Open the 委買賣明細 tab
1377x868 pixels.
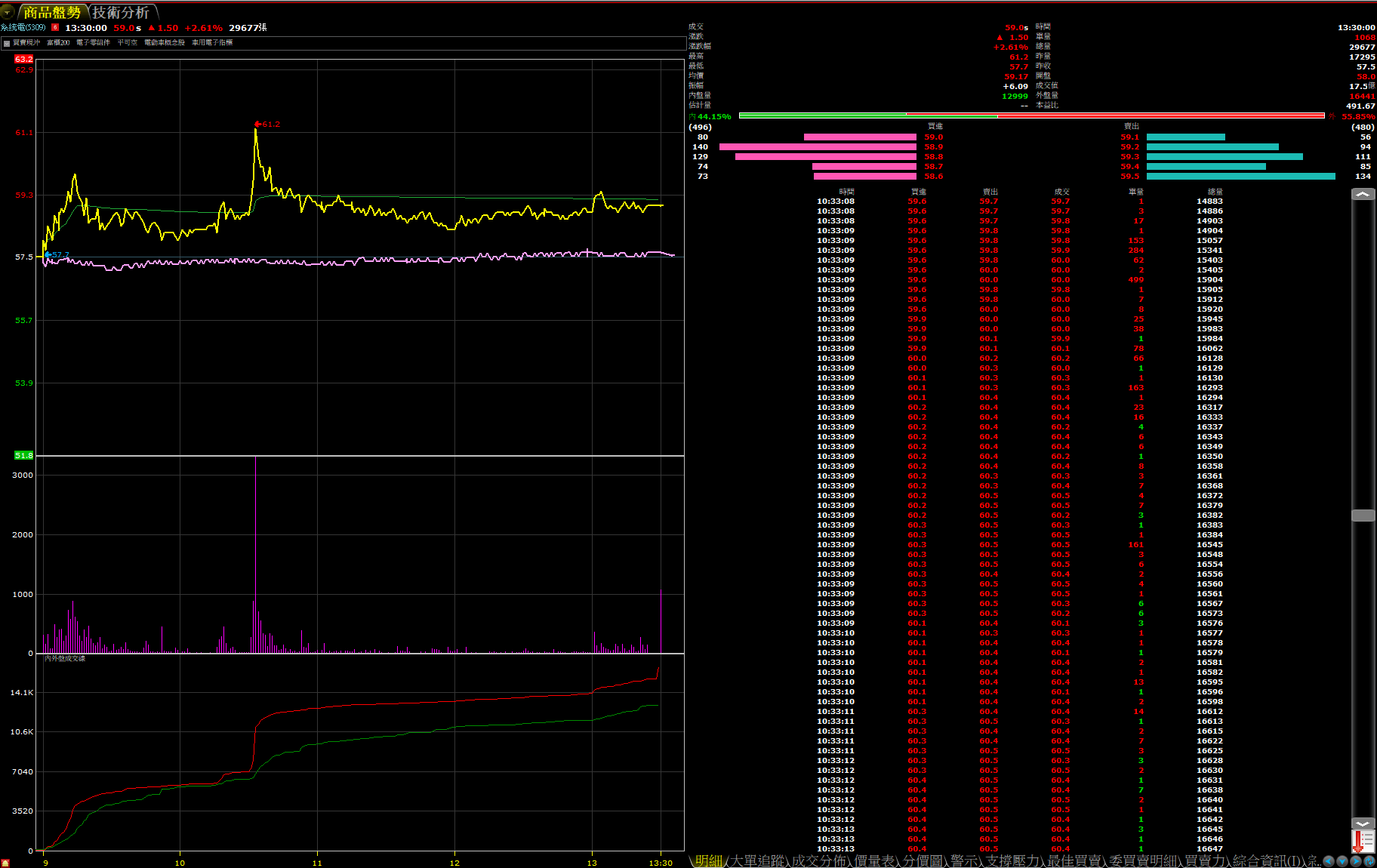pyautogui.click(x=1142, y=860)
